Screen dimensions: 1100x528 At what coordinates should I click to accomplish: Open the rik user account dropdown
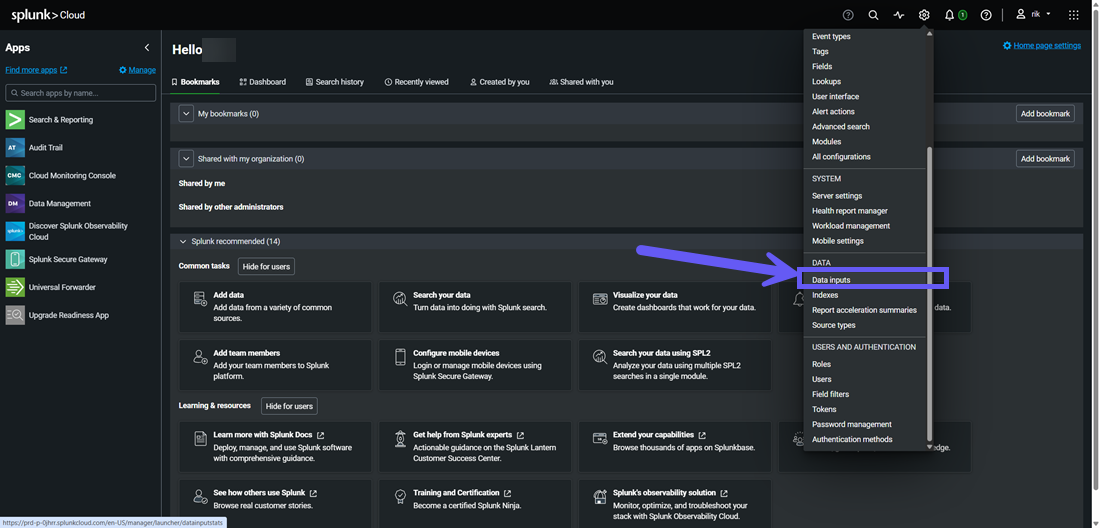pyautogui.click(x=1033, y=15)
